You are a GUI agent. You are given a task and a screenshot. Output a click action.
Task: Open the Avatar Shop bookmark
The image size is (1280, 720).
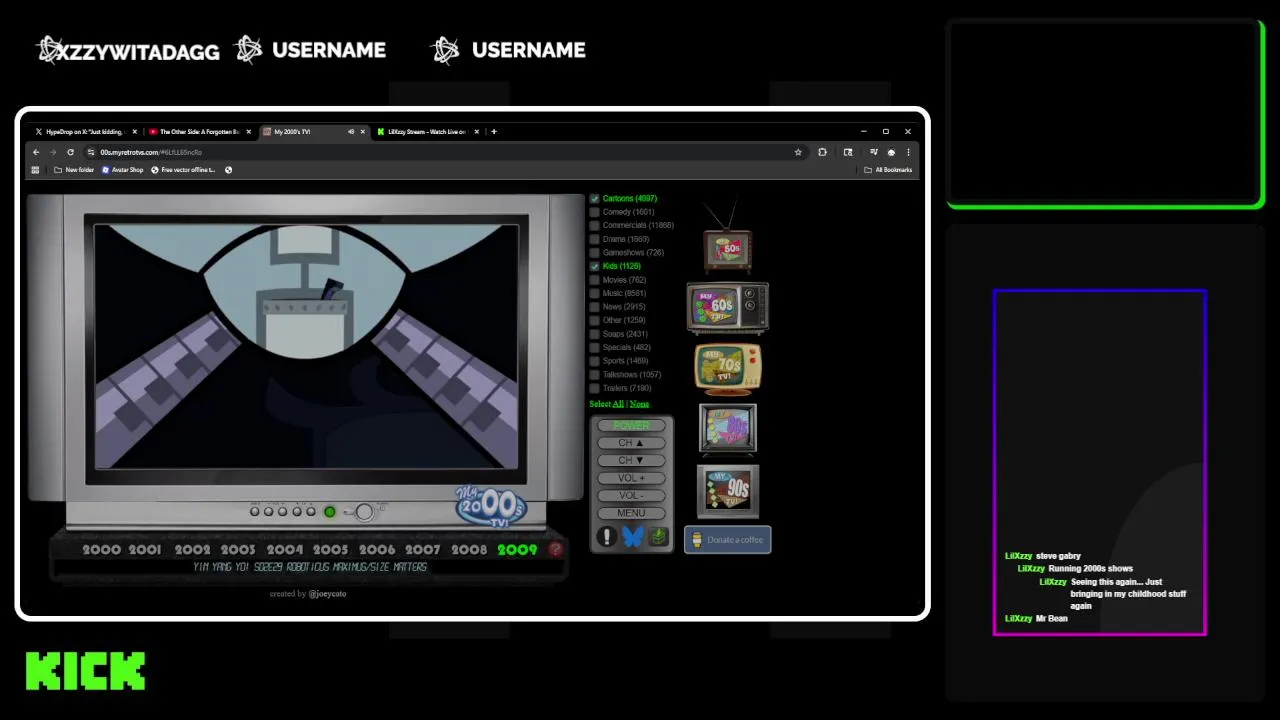point(122,170)
